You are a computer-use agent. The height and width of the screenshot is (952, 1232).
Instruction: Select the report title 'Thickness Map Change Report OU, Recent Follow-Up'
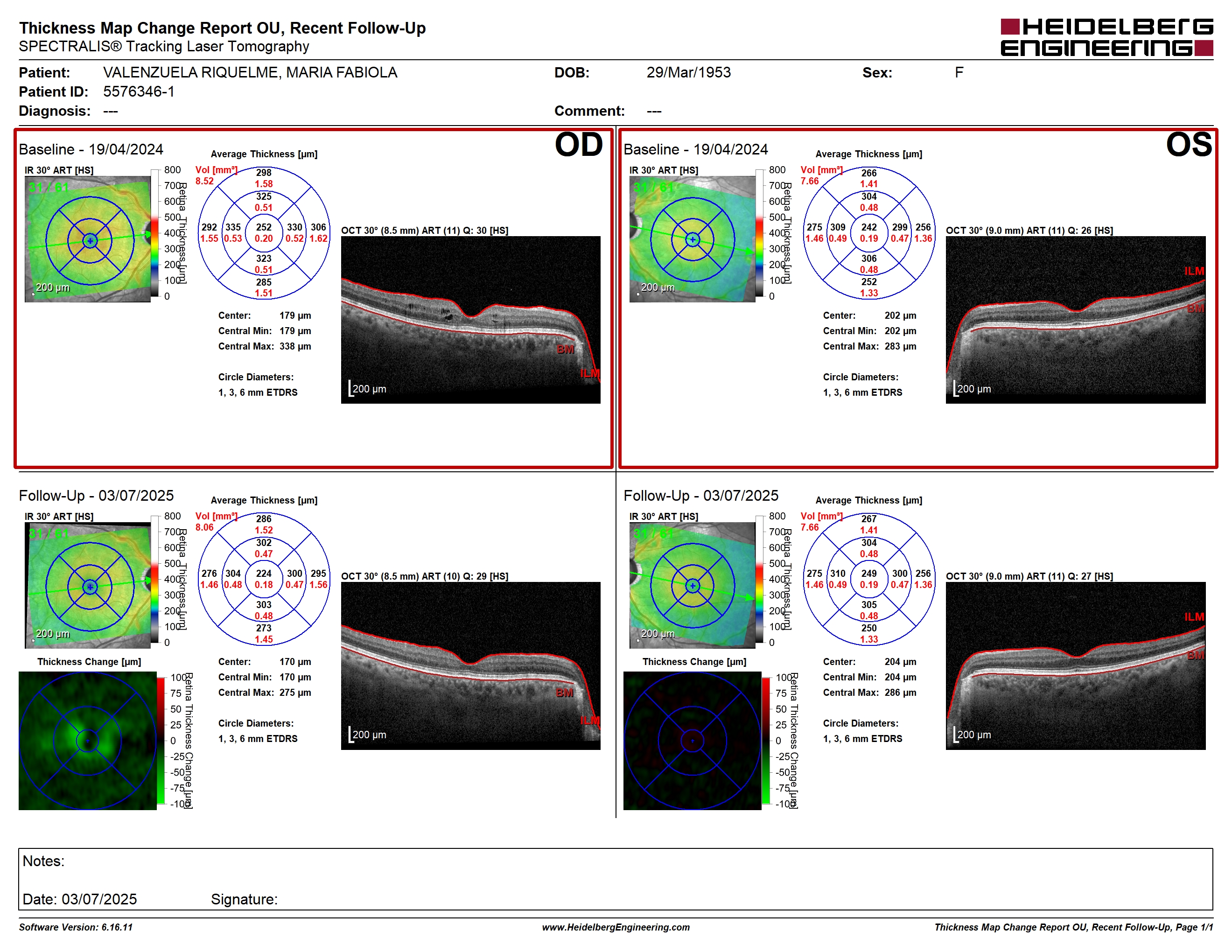point(222,28)
